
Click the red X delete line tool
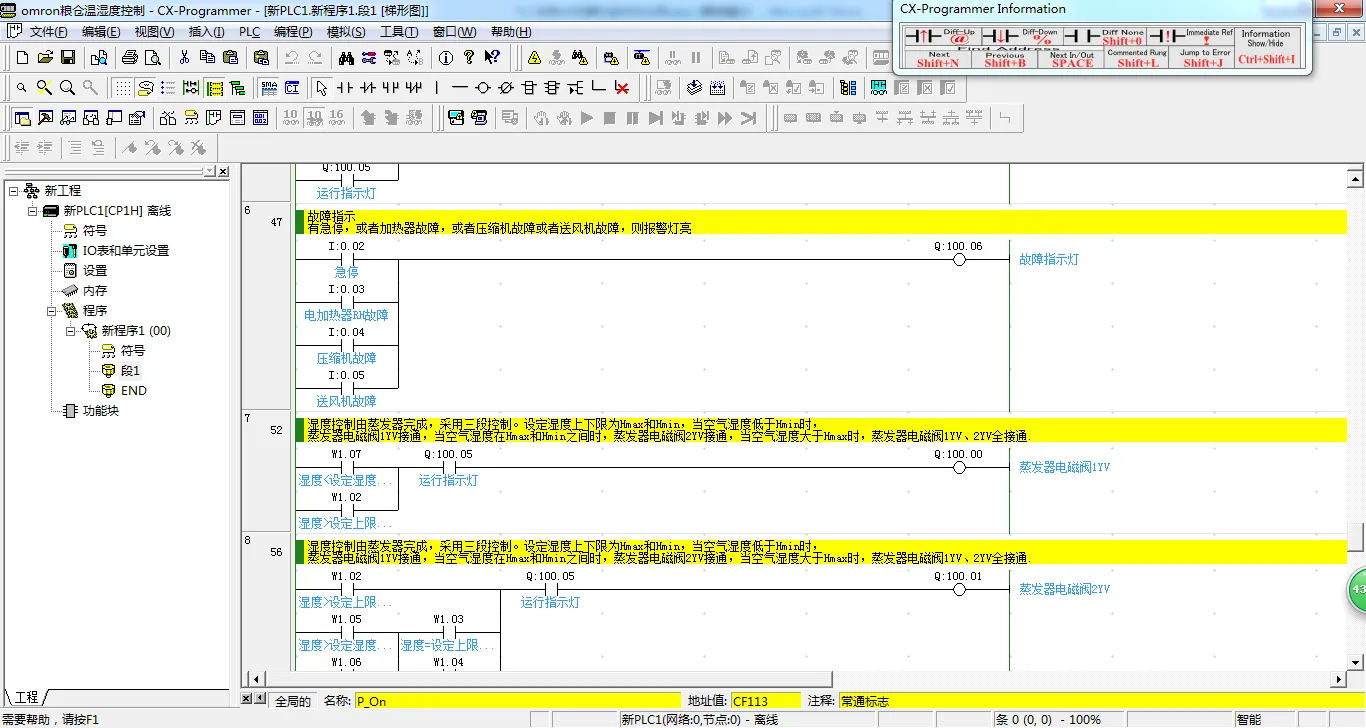point(622,88)
